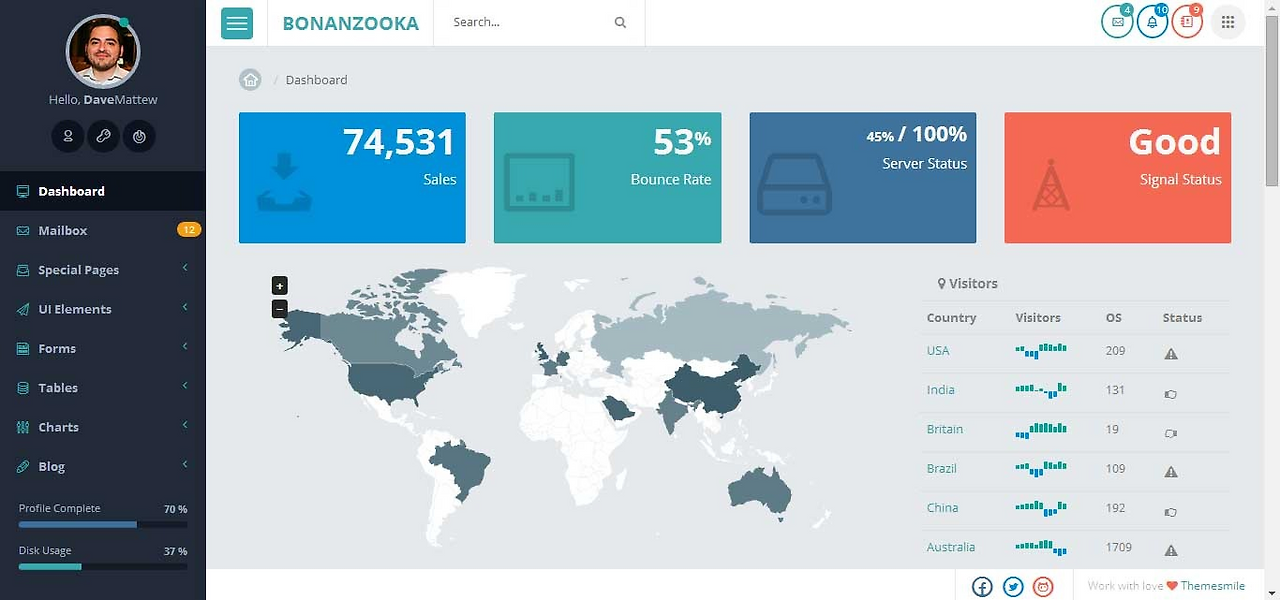
Task: Expand the Forms menu chevron
Action: 185,346
